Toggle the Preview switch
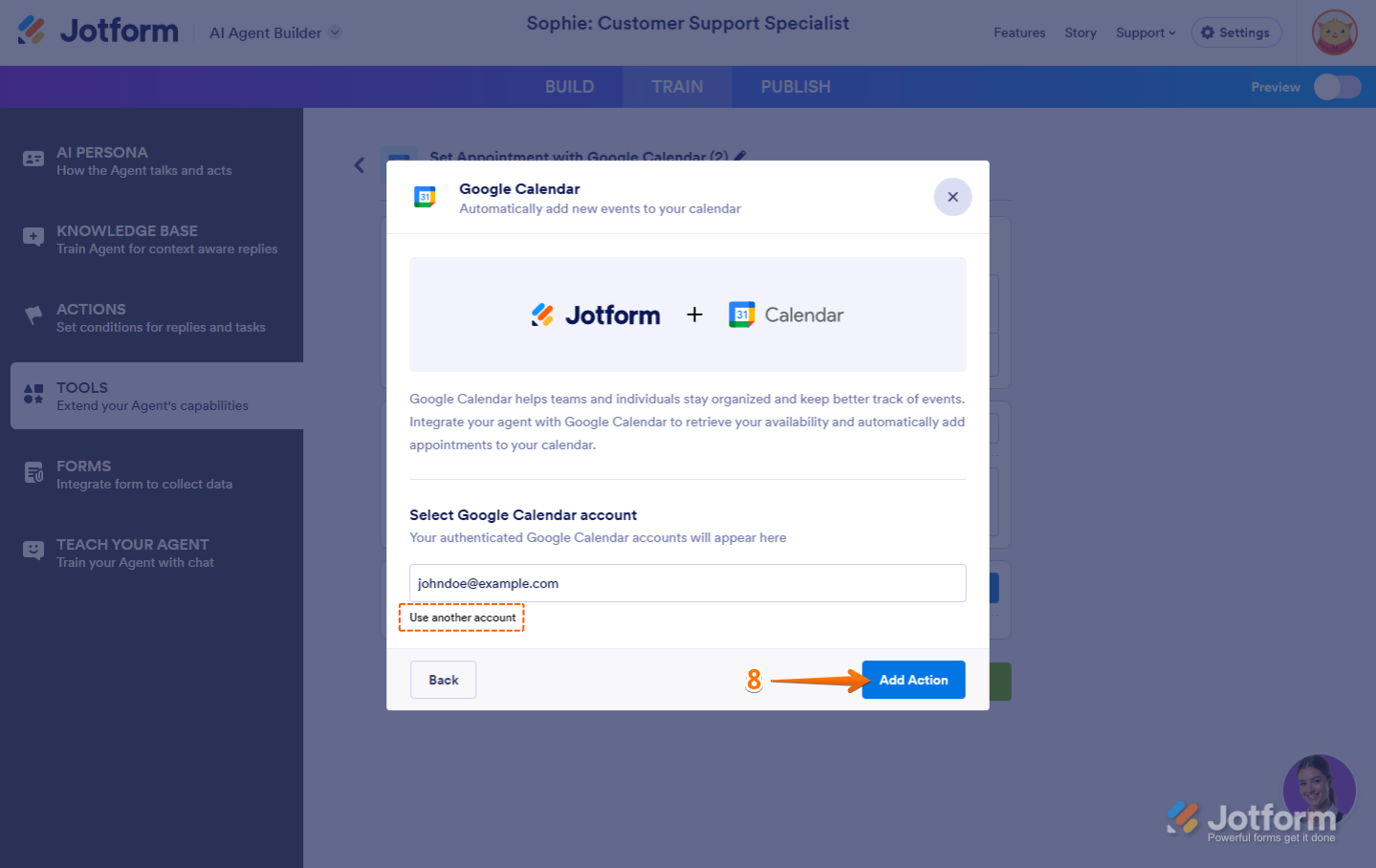1376x868 pixels. 1336,87
